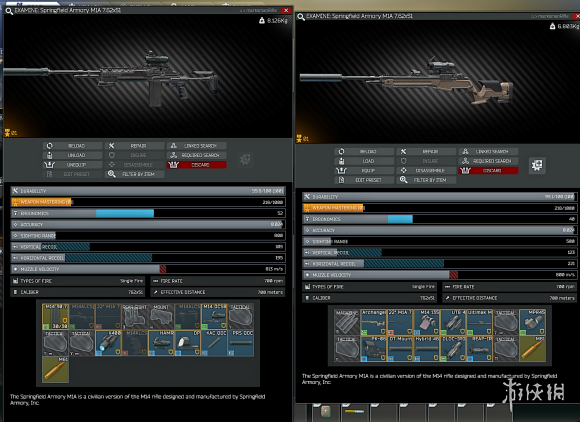
Task: Click the REAP-IR thermal scope slot
Action: point(480,349)
